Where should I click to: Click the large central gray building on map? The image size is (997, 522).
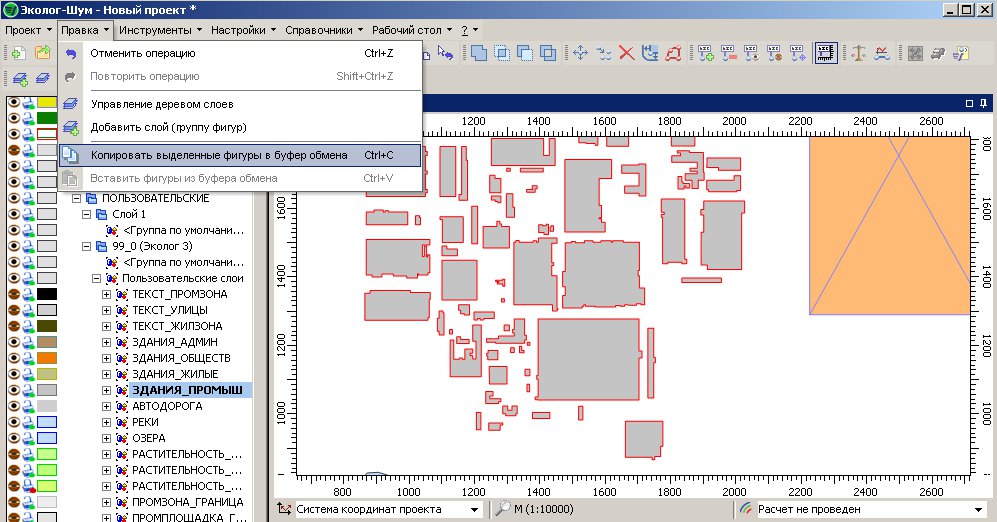coord(589,358)
